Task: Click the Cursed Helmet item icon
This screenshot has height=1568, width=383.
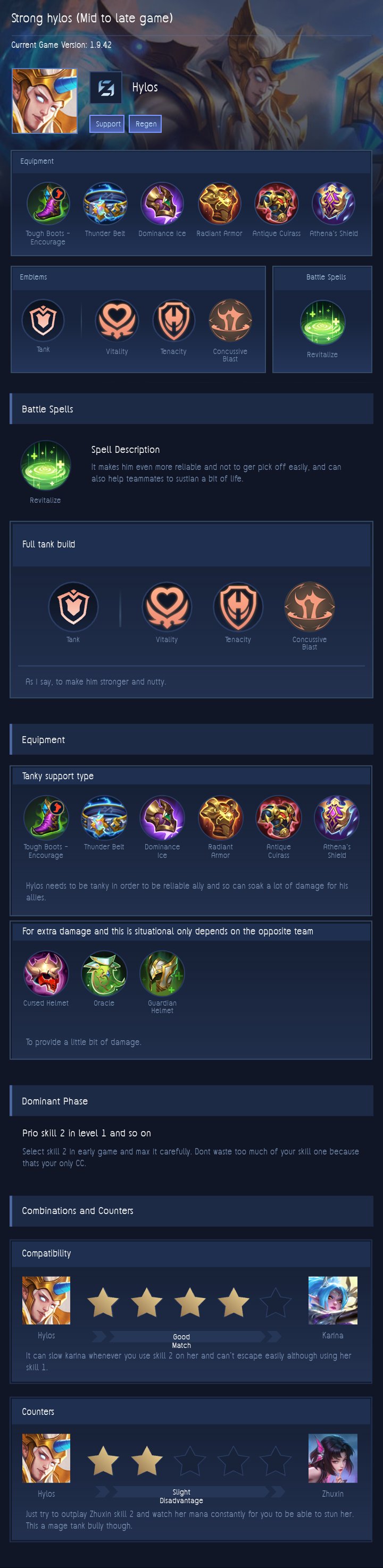Action: click(46, 973)
